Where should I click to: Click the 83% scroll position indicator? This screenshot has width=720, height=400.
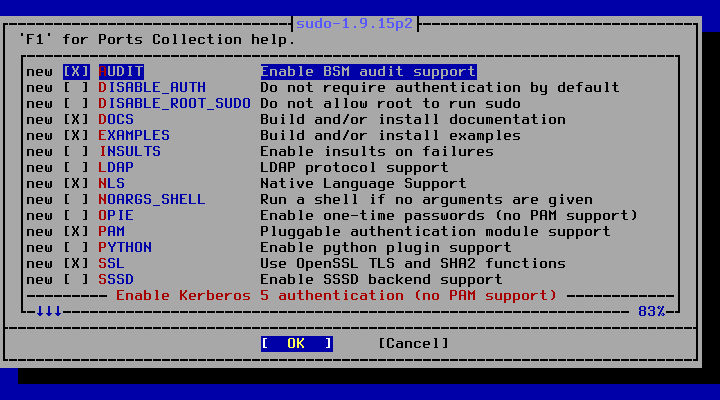(x=652, y=312)
